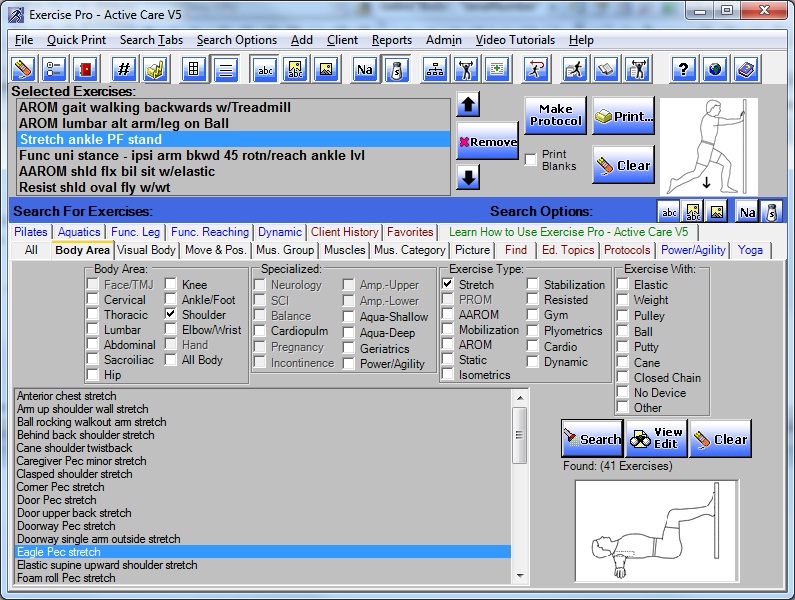Click the weightlifter with clipboard icon
The image size is (795, 600).
coord(637,69)
